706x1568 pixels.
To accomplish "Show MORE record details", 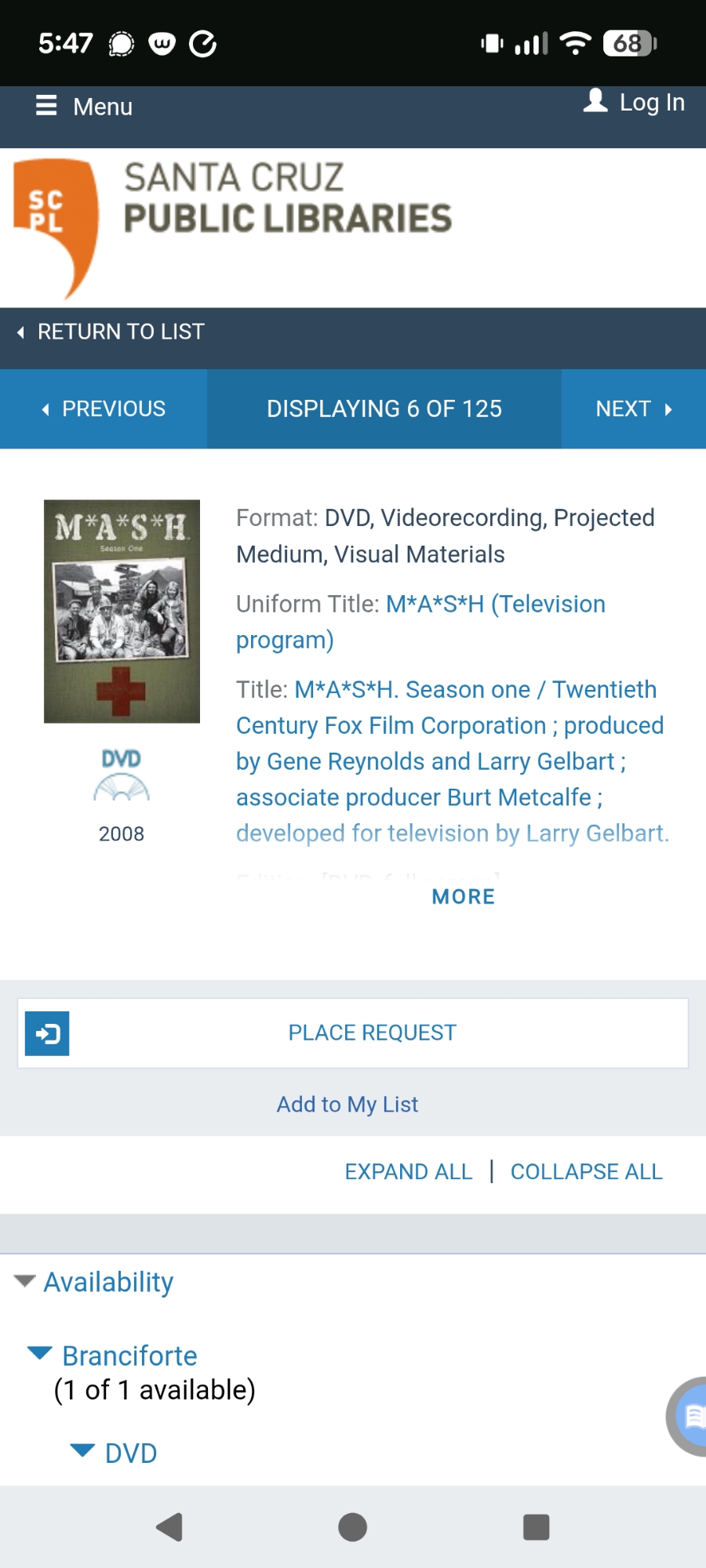I will (463, 896).
